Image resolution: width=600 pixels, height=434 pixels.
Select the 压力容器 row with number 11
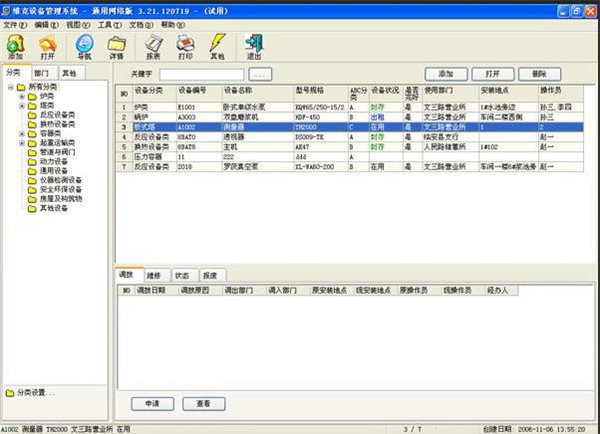(350, 157)
